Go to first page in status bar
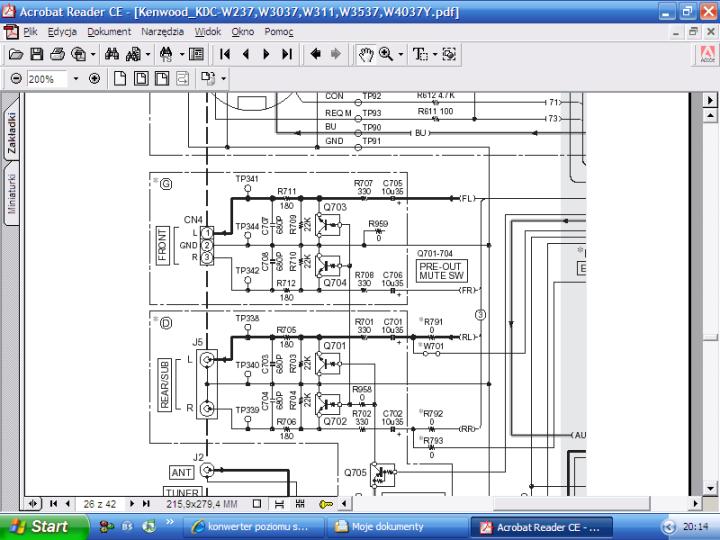This screenshot has height=540, width=720. [x=53, y=504]
